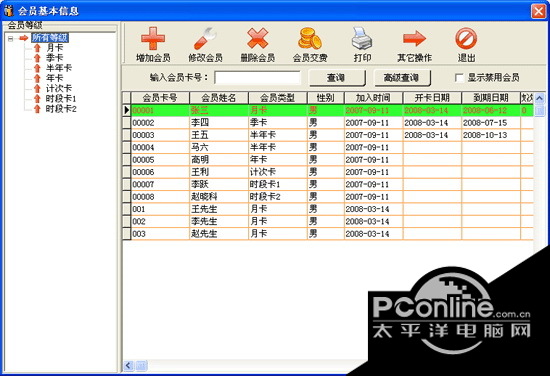The width and height of the screenshot is (550, 376).
Task: Open 会员交费 gold coins icon
Action: tap(310, 38)
